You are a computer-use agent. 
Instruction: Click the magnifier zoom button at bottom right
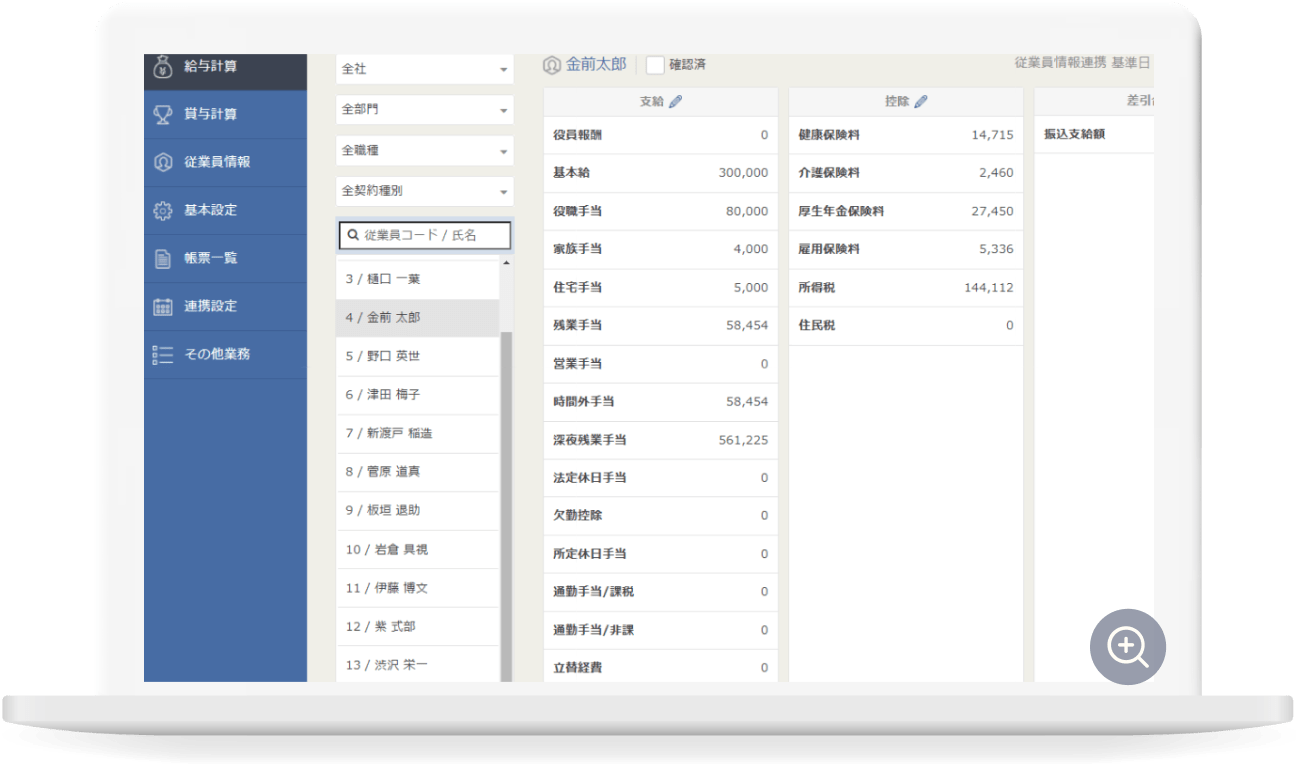point(1128,646)
